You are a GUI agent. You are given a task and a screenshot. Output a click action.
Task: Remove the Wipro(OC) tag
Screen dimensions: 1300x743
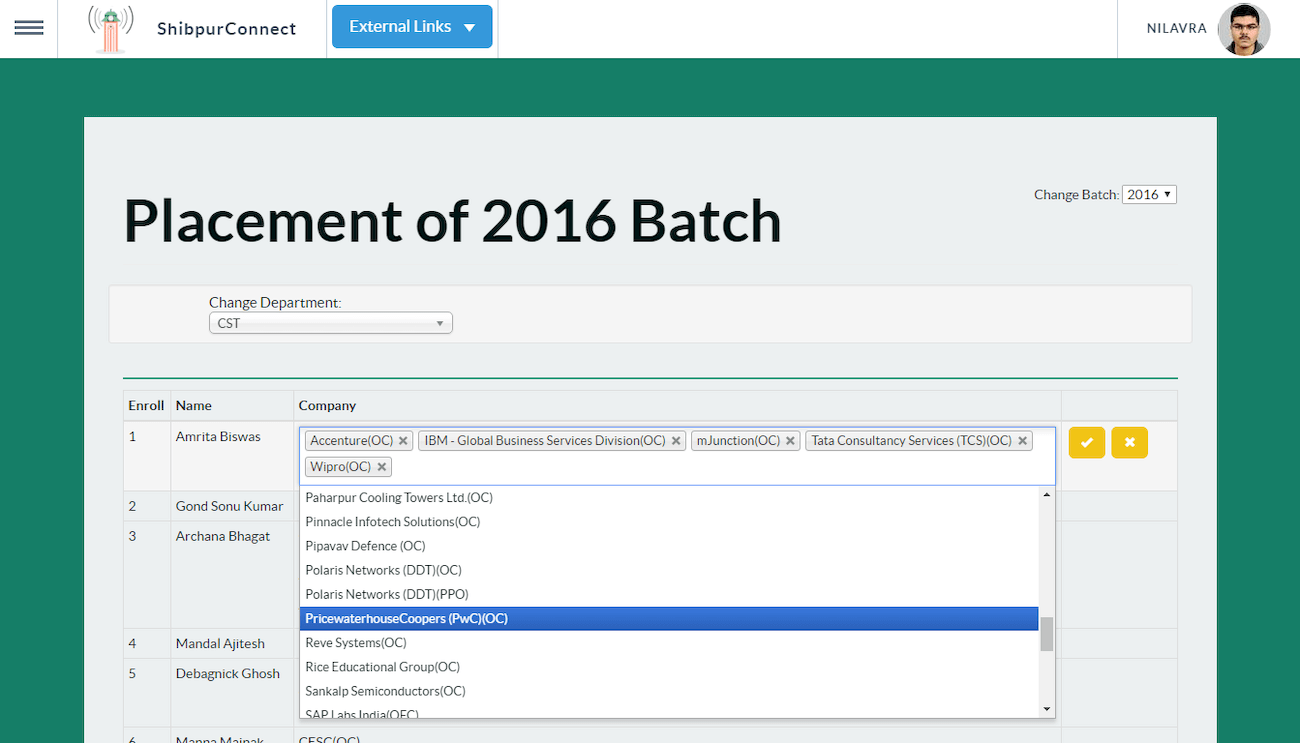(x=381, y=467)
